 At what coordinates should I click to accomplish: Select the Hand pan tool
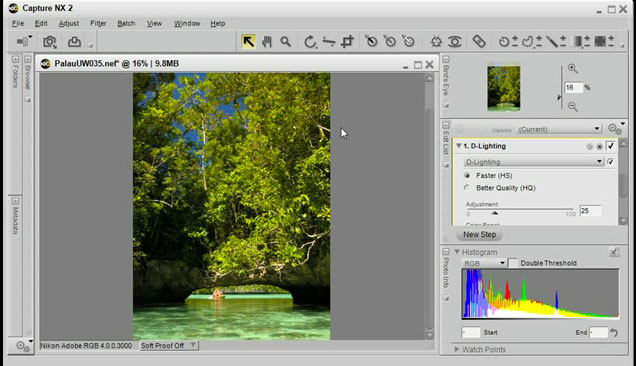tap(267, 41)
